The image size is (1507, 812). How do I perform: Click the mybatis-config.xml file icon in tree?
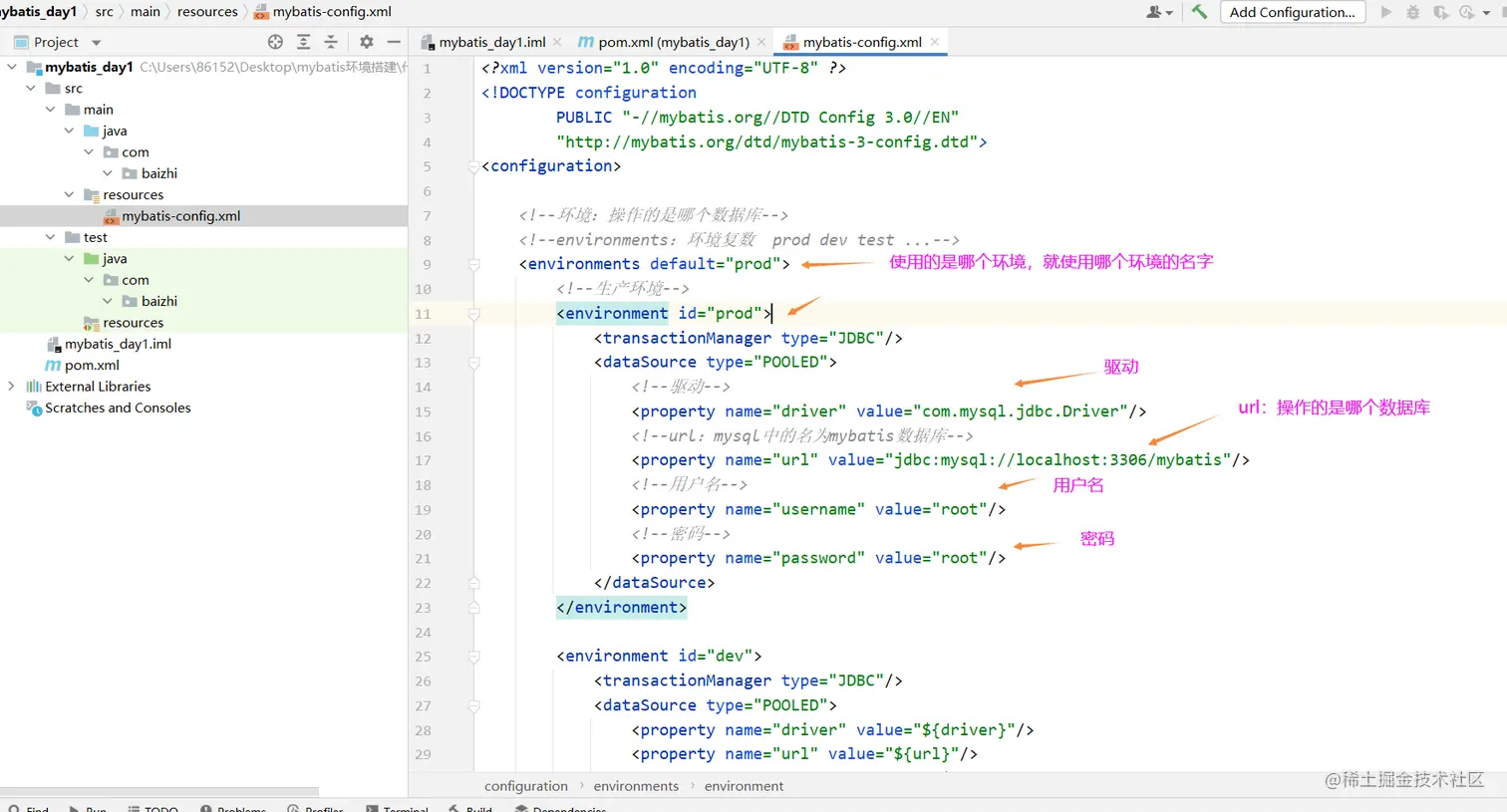(x=112, y=216)
